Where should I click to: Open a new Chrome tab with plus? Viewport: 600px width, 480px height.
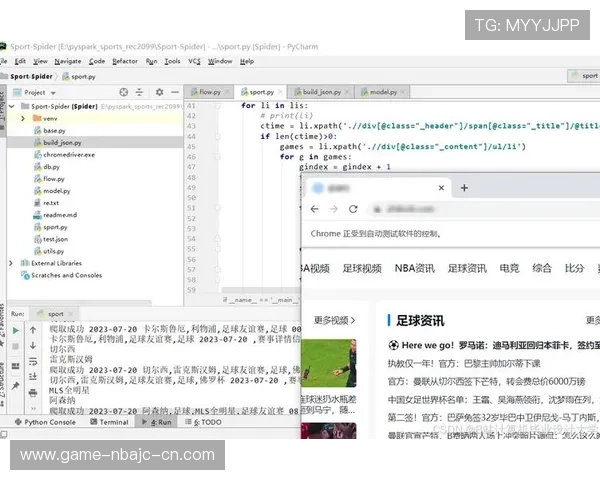[464, 188]
